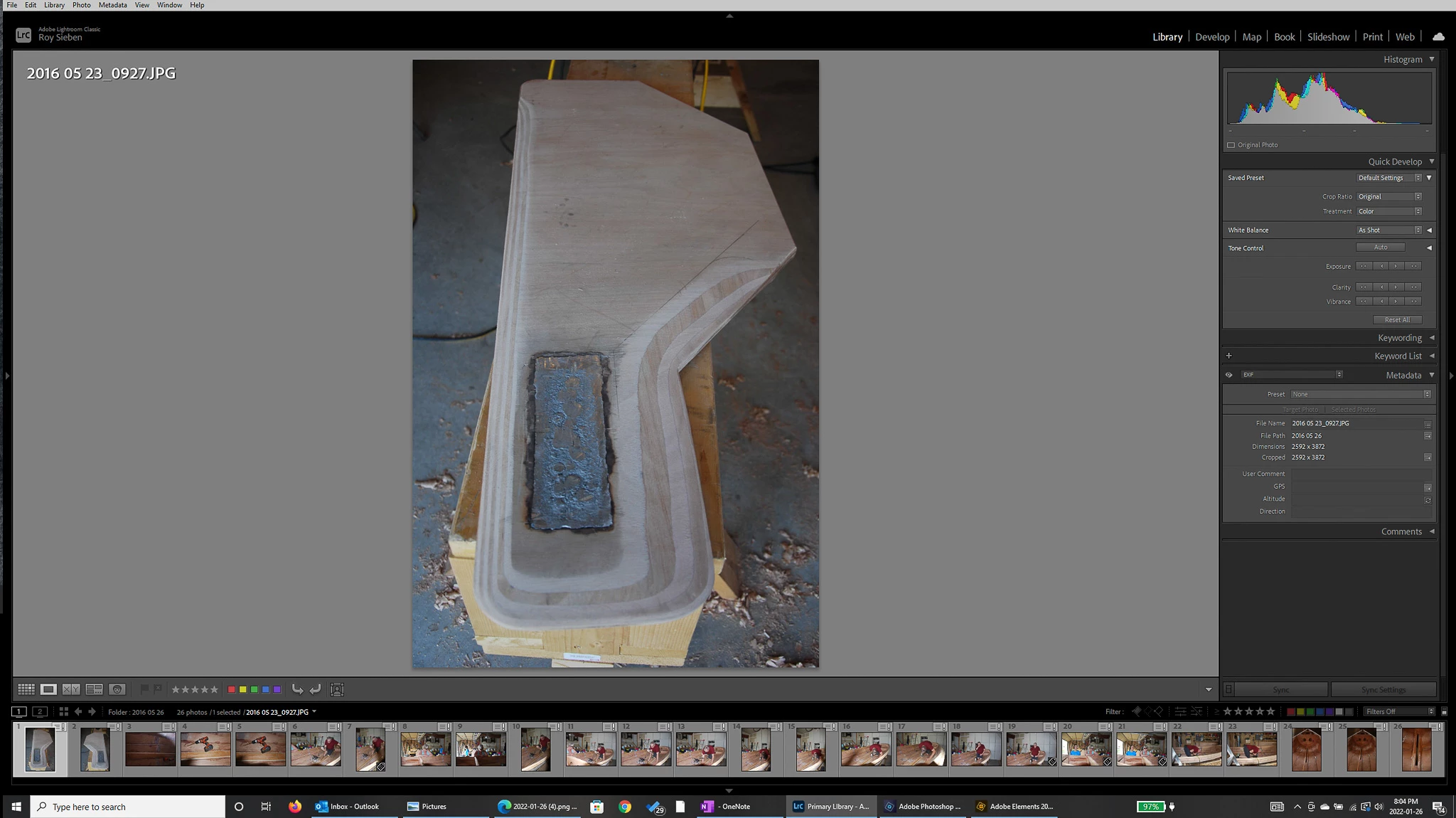Open cloud sync status icon
The width and height of the screenshot is (1456, 818).
tap(1438, 37)
